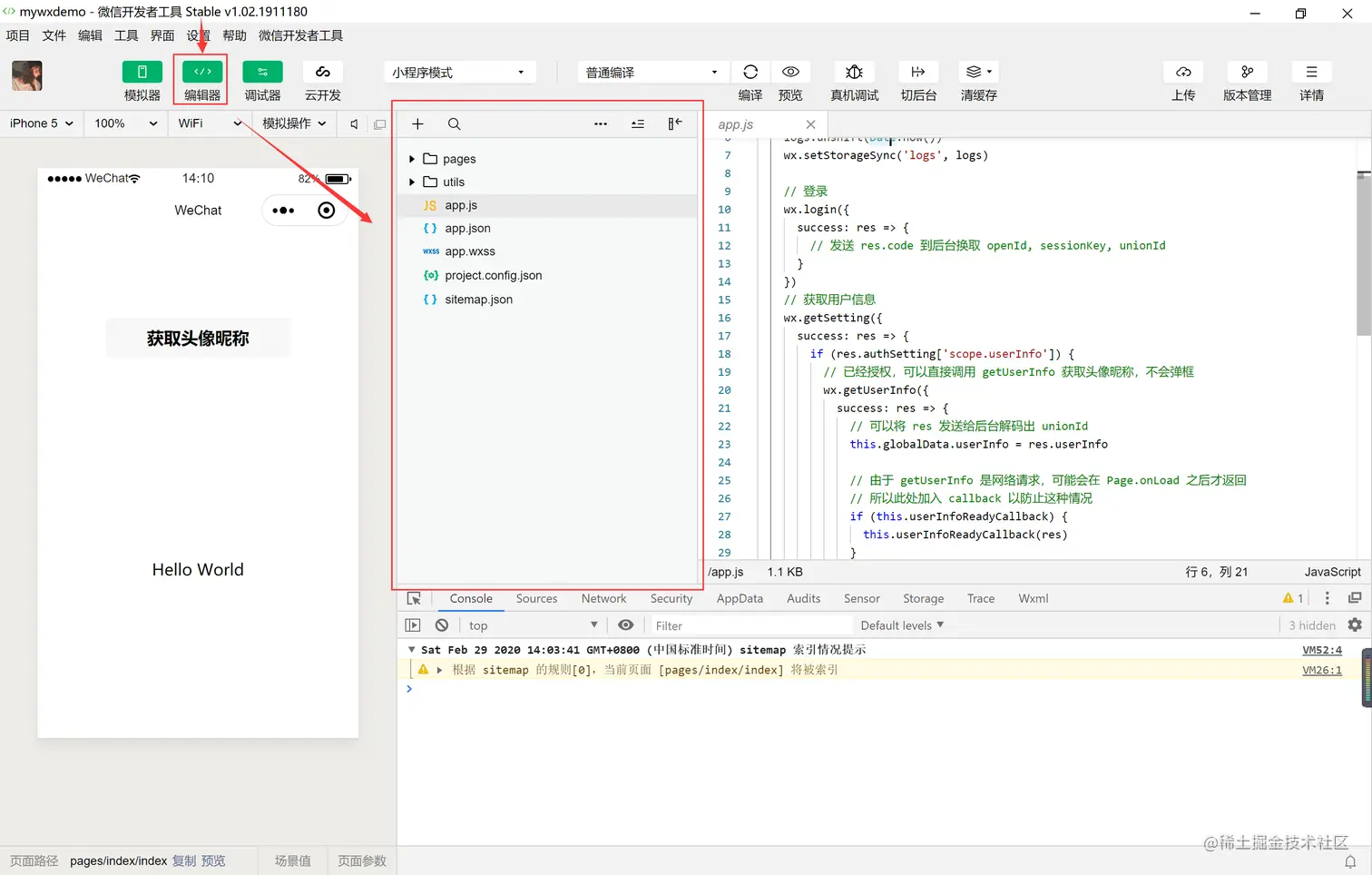Viewport: 1372px width, 875px height.
Task: Click the detach simulator window icon
Action: (380, 124)
